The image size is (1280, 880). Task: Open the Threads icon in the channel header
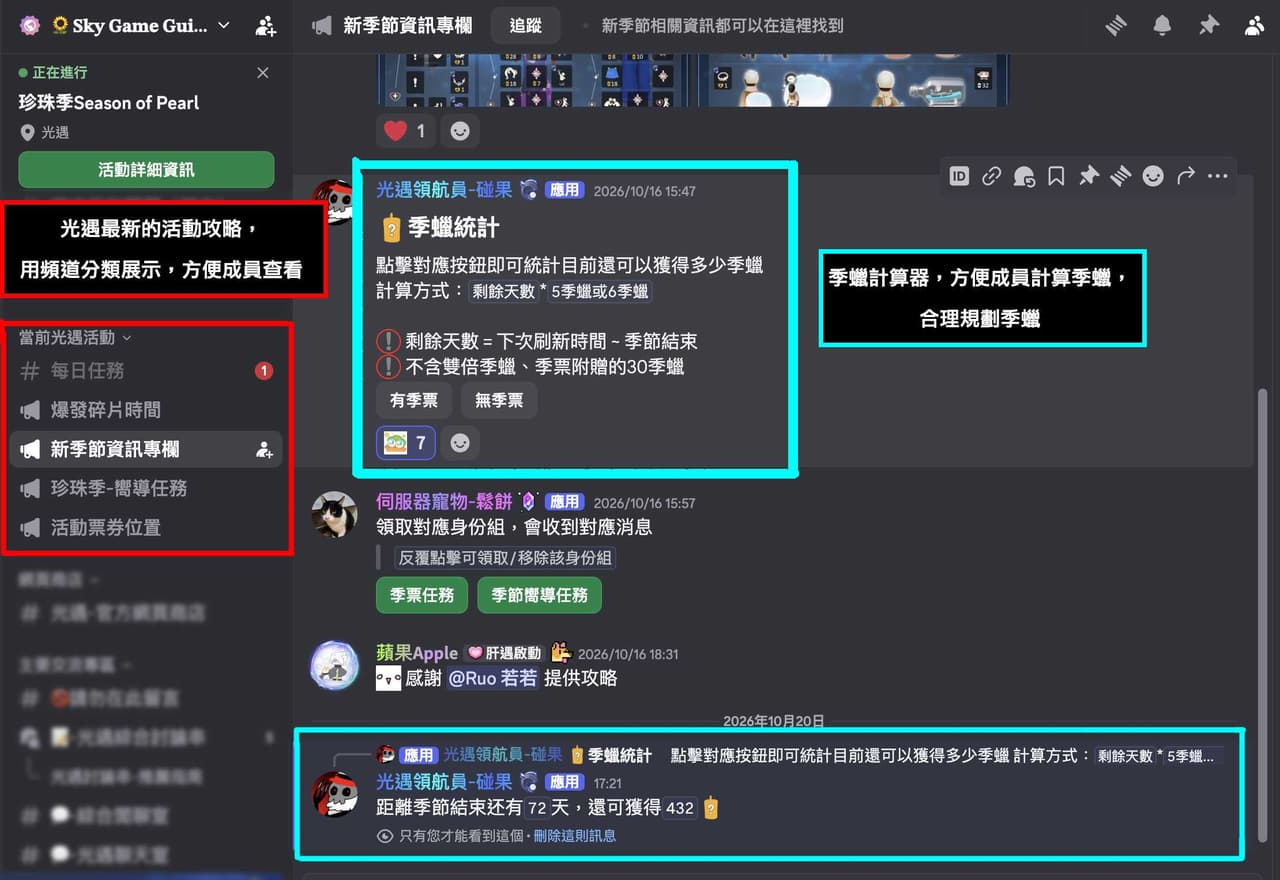tap(1116, 26)
